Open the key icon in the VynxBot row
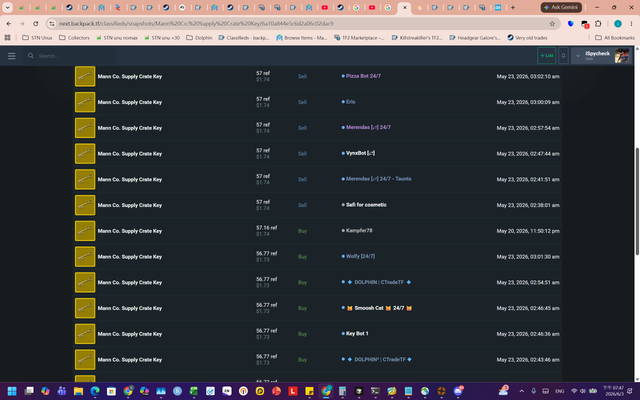640x400 pixels. [85, 153]
